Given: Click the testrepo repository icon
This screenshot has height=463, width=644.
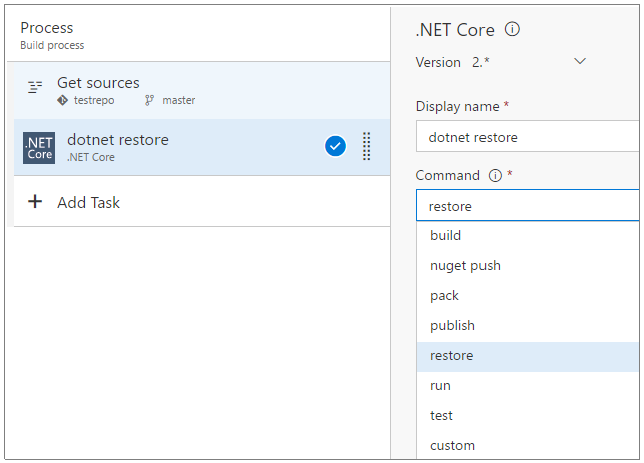Looking at the screenshot, I should click(62, 100).
